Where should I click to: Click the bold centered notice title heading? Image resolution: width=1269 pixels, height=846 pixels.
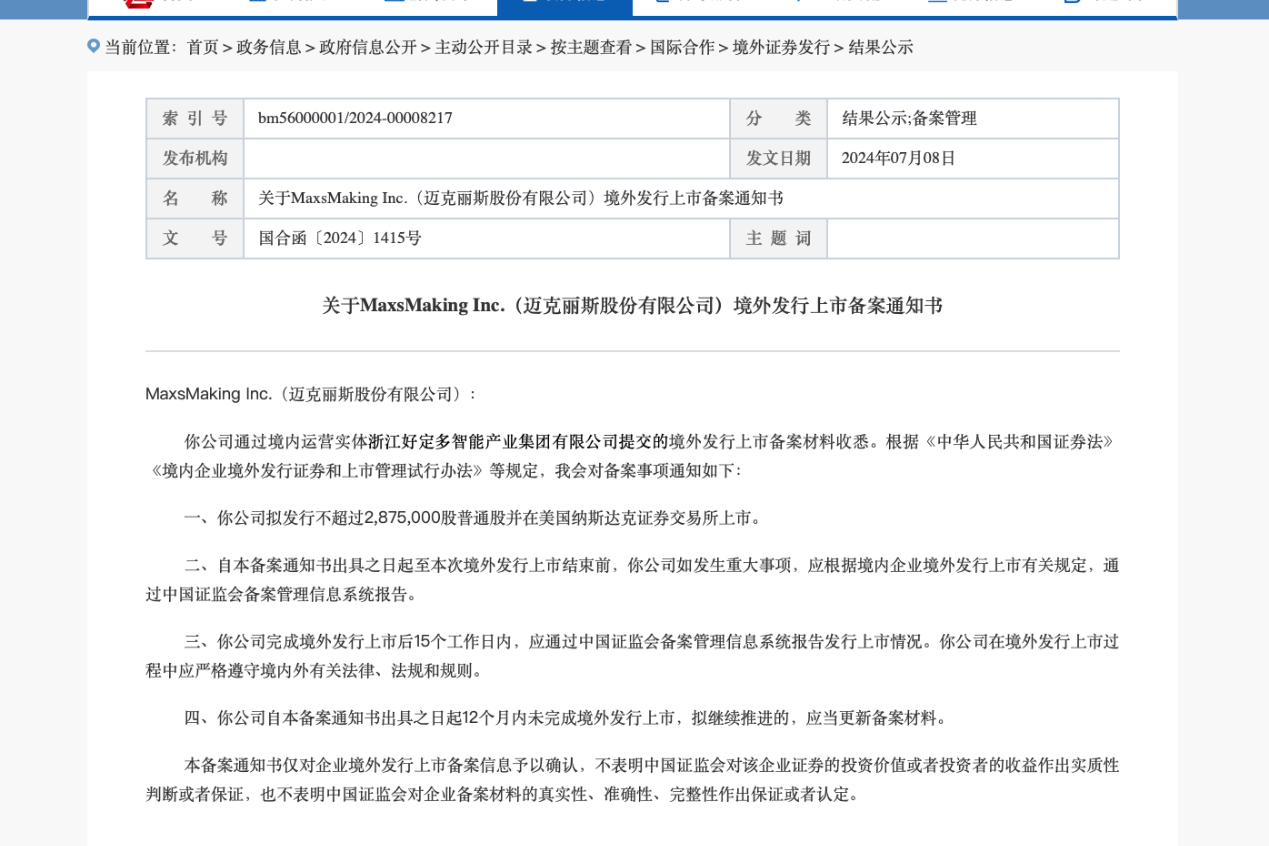[x=632, y=306]
